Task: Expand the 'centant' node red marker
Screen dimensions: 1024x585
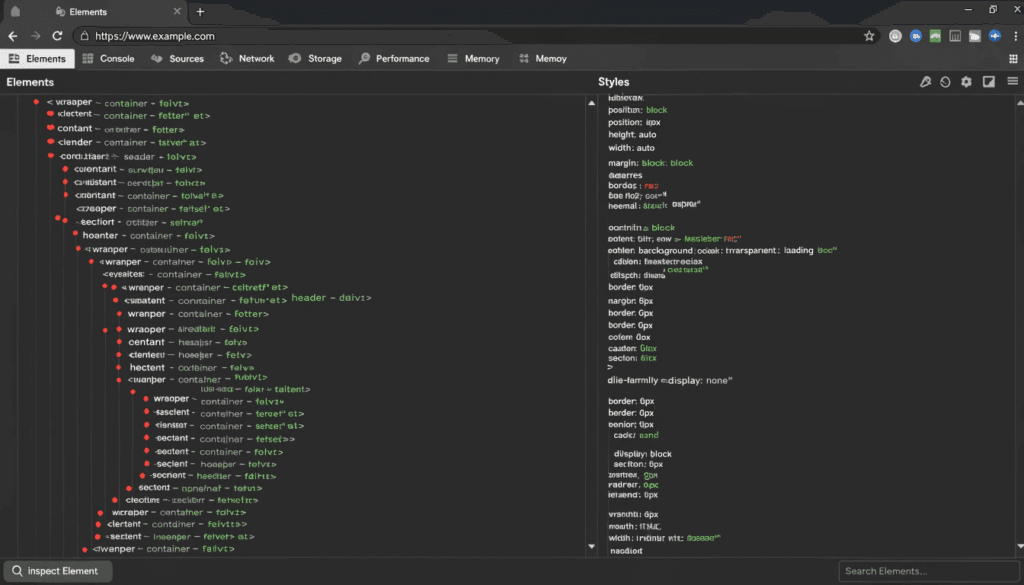Action: click(x=119, y=341)
